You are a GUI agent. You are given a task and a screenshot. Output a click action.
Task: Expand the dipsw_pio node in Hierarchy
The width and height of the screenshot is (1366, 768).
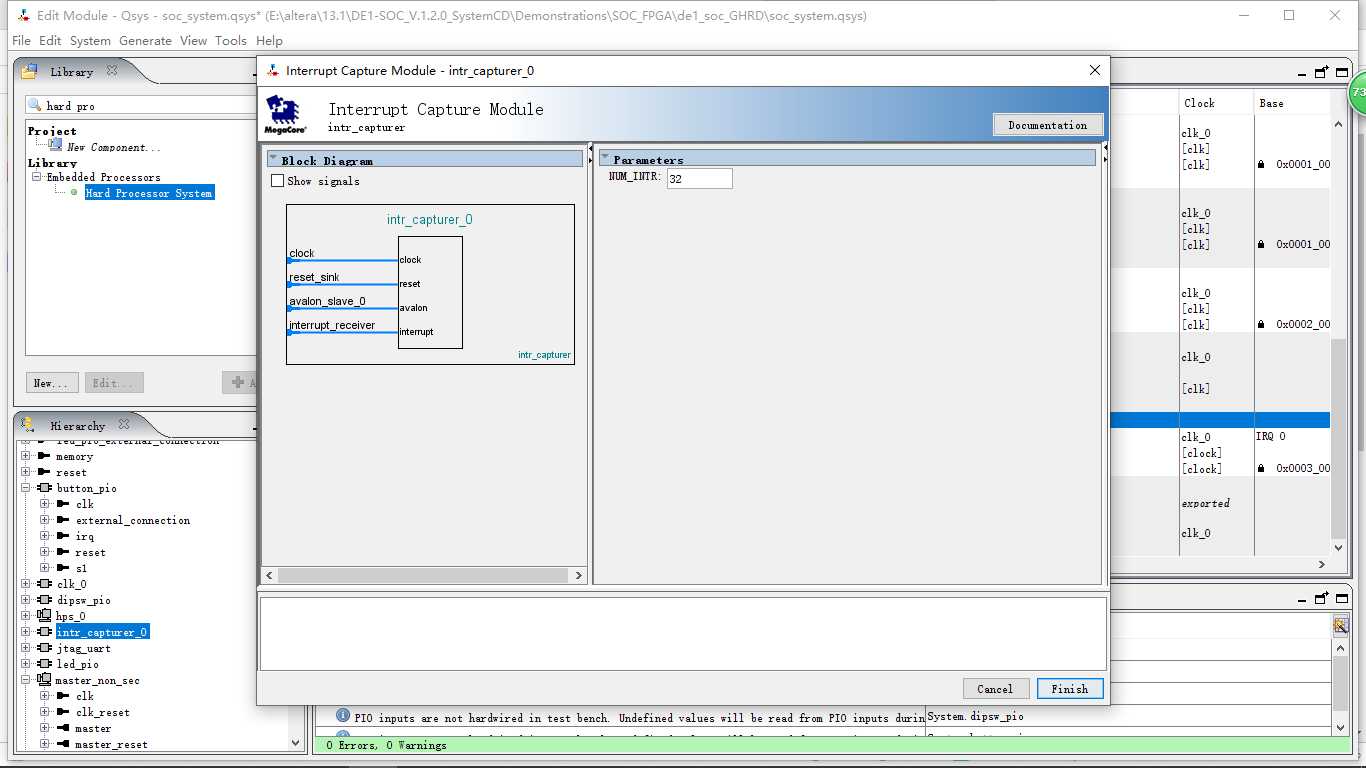point(26,600)
